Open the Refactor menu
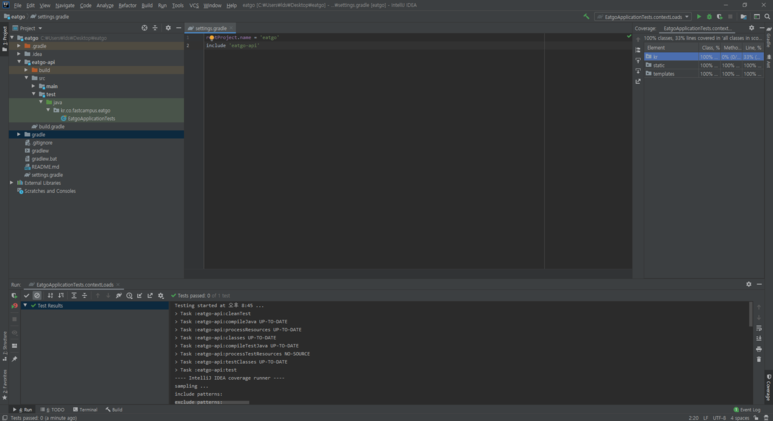 [x=127, y=5]
